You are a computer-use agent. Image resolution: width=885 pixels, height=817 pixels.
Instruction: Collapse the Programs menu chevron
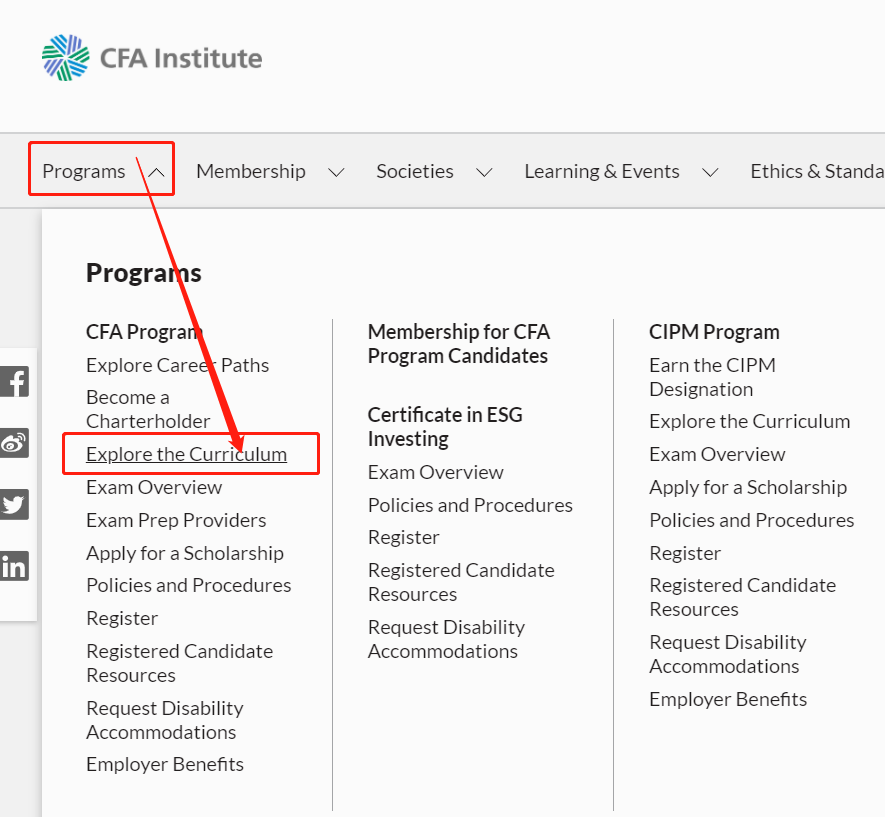click(x=156, y=172)
